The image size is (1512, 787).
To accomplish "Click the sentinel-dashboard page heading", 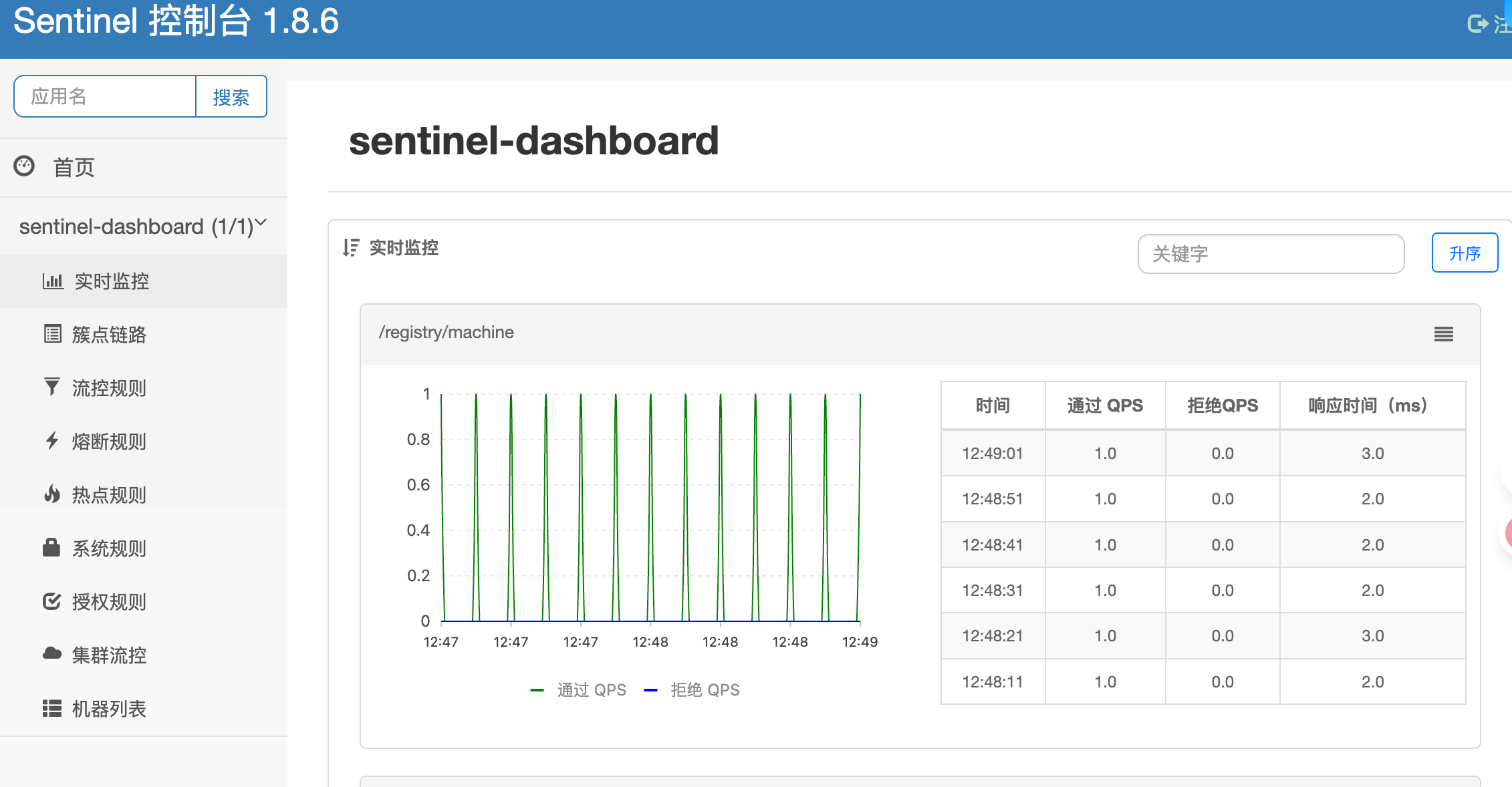I will (533, 141).
